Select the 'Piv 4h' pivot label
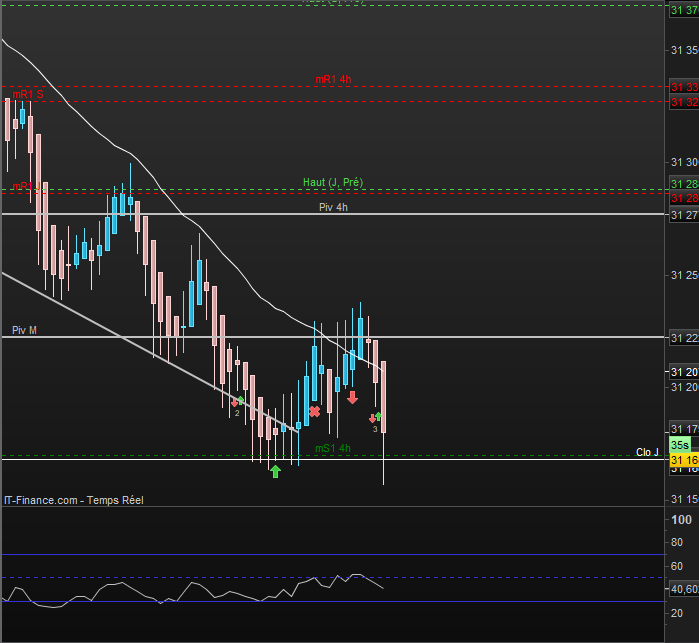699x643 pixels. 333,207
